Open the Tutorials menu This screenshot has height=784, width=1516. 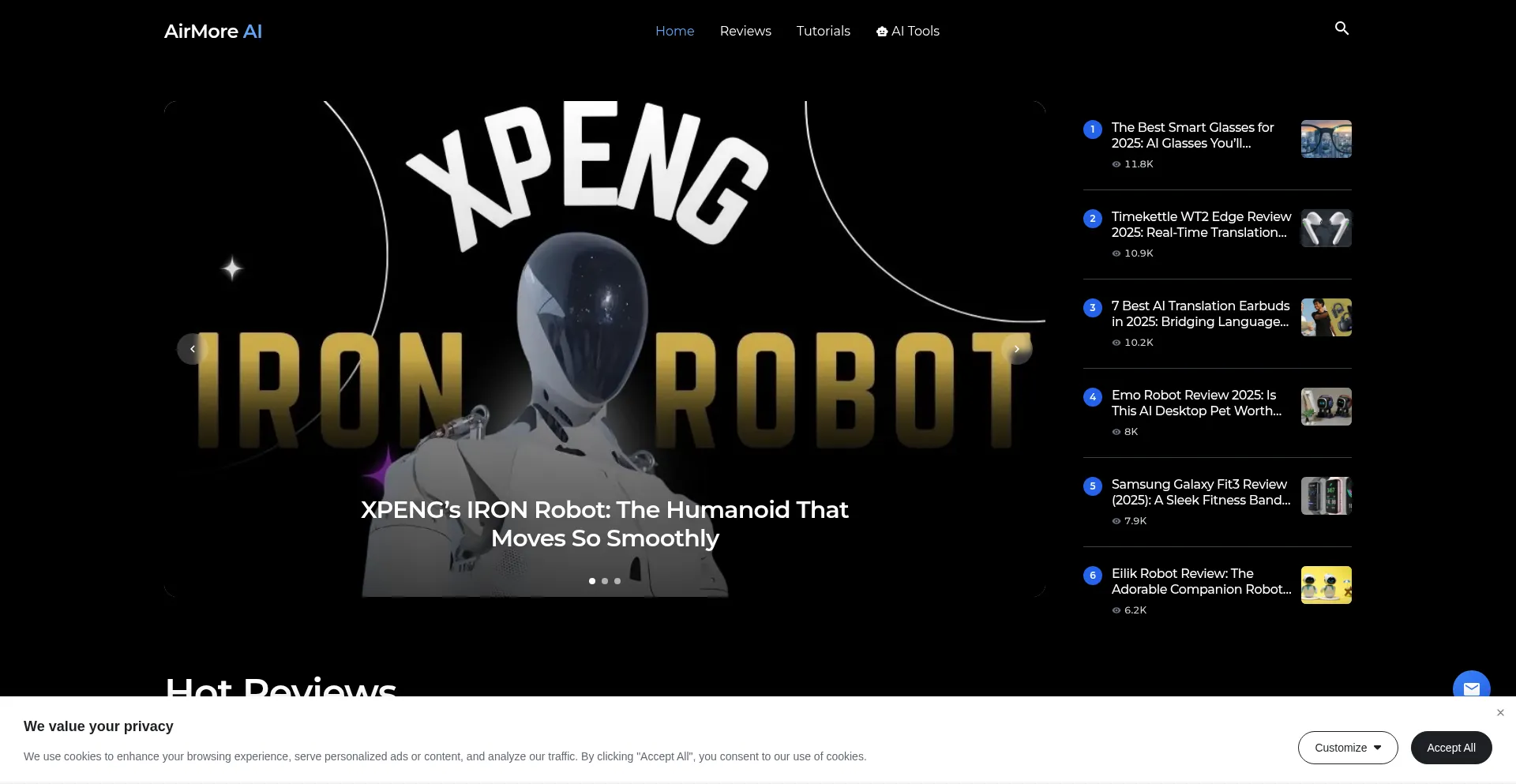(824, 31)
